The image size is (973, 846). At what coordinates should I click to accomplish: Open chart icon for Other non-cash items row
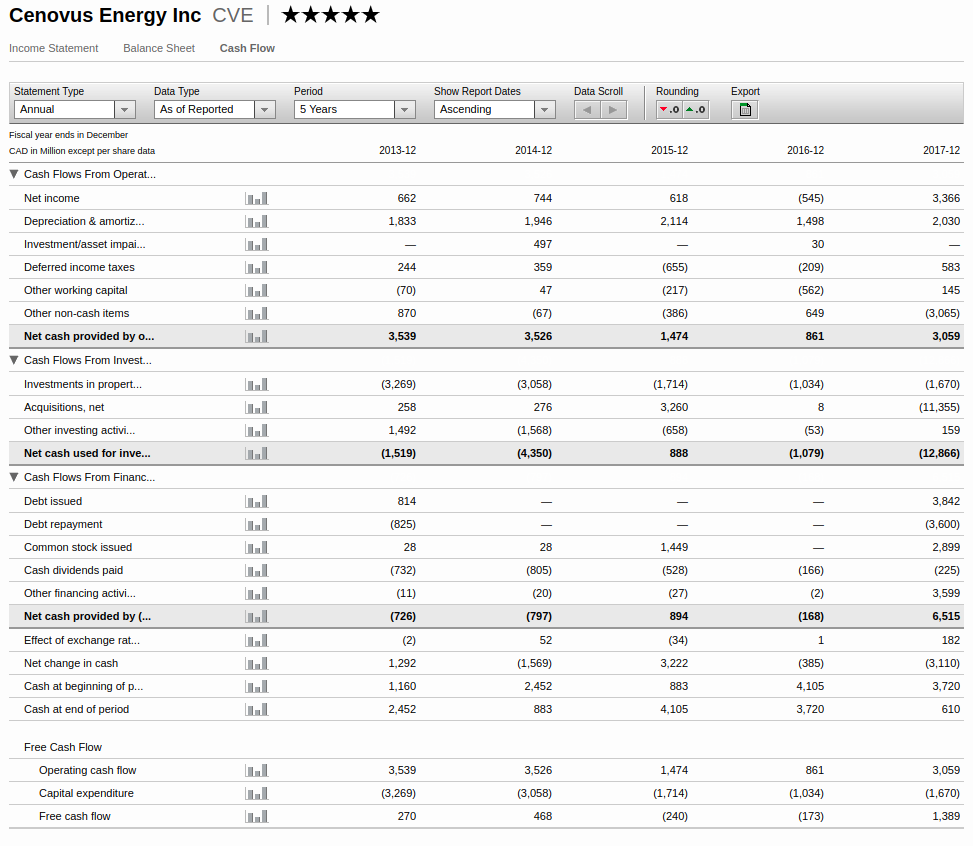coord(257,313)
